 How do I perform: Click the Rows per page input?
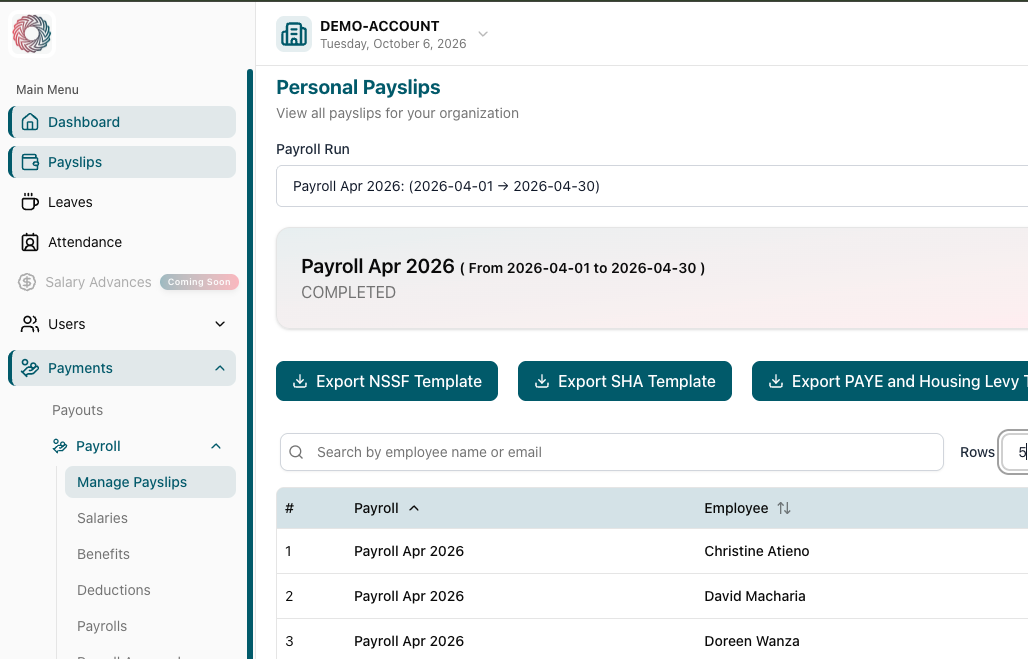click(1015, 452)
